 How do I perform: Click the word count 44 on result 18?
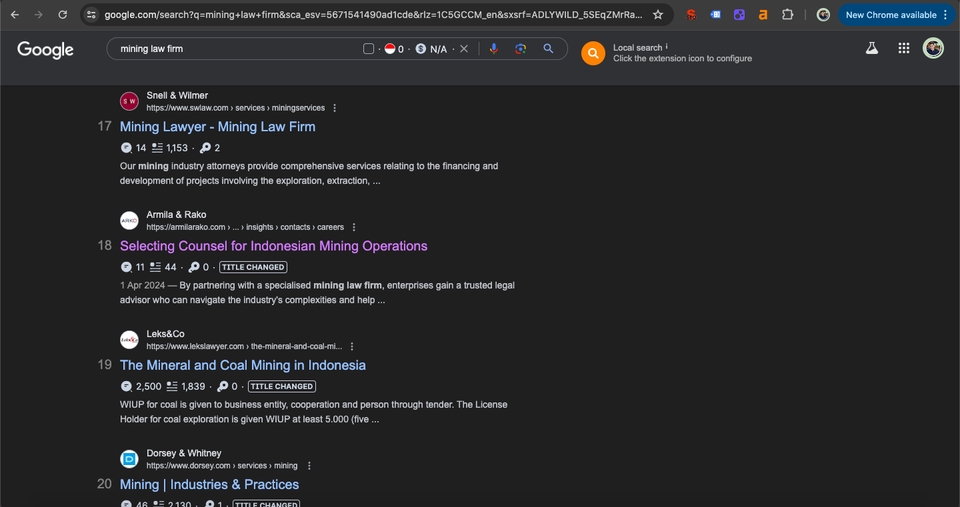click(170, 268)
